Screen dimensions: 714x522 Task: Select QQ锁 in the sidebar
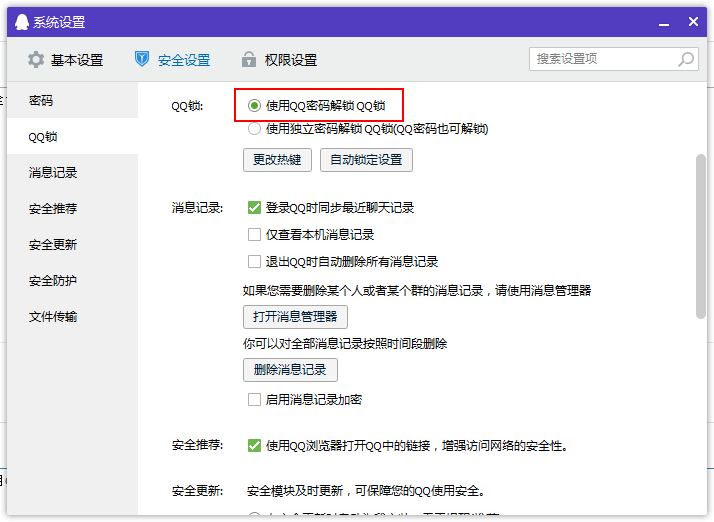pos(72,137)
